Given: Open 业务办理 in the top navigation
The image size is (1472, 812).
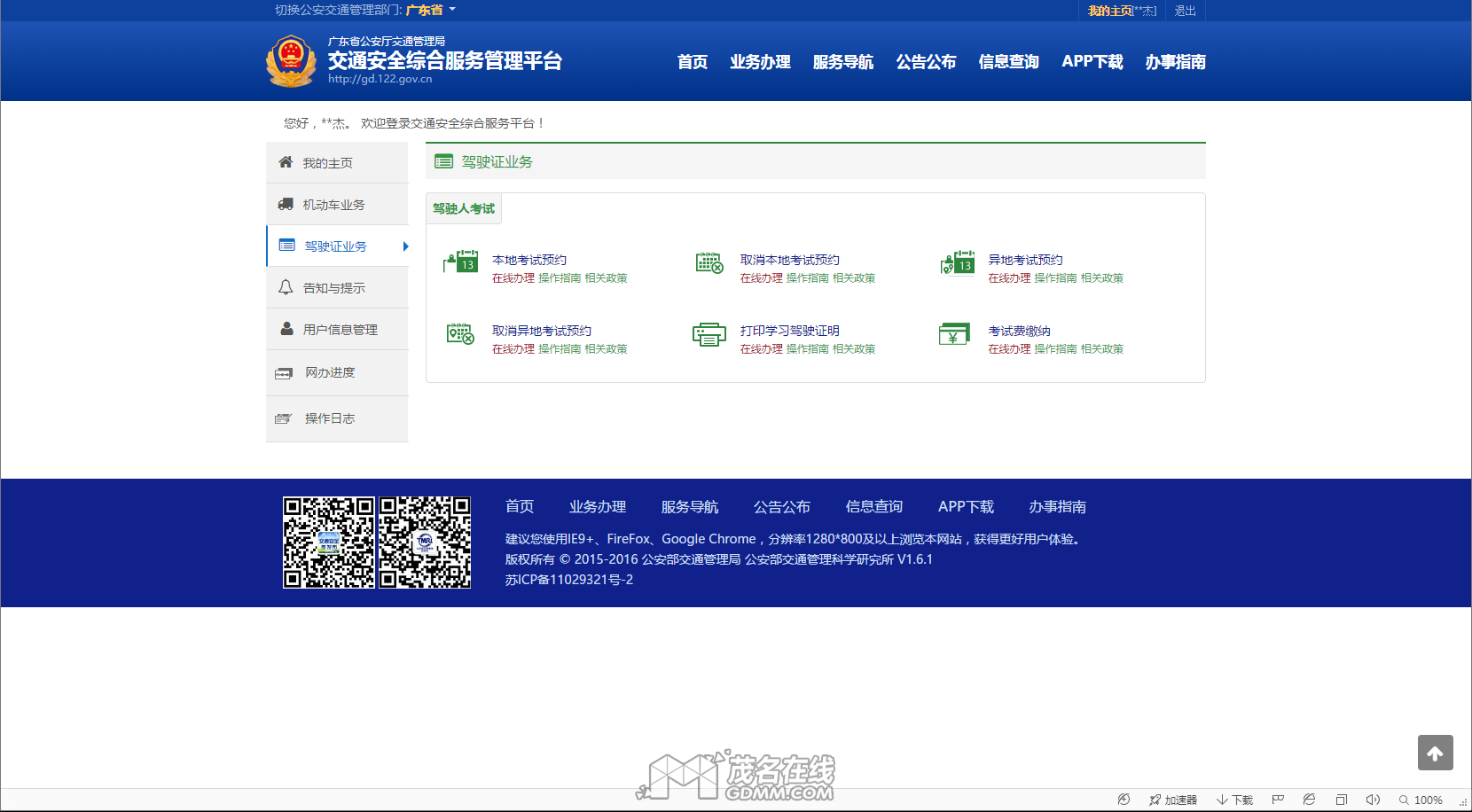Looking at the screenshot, I should pos(760,61).
